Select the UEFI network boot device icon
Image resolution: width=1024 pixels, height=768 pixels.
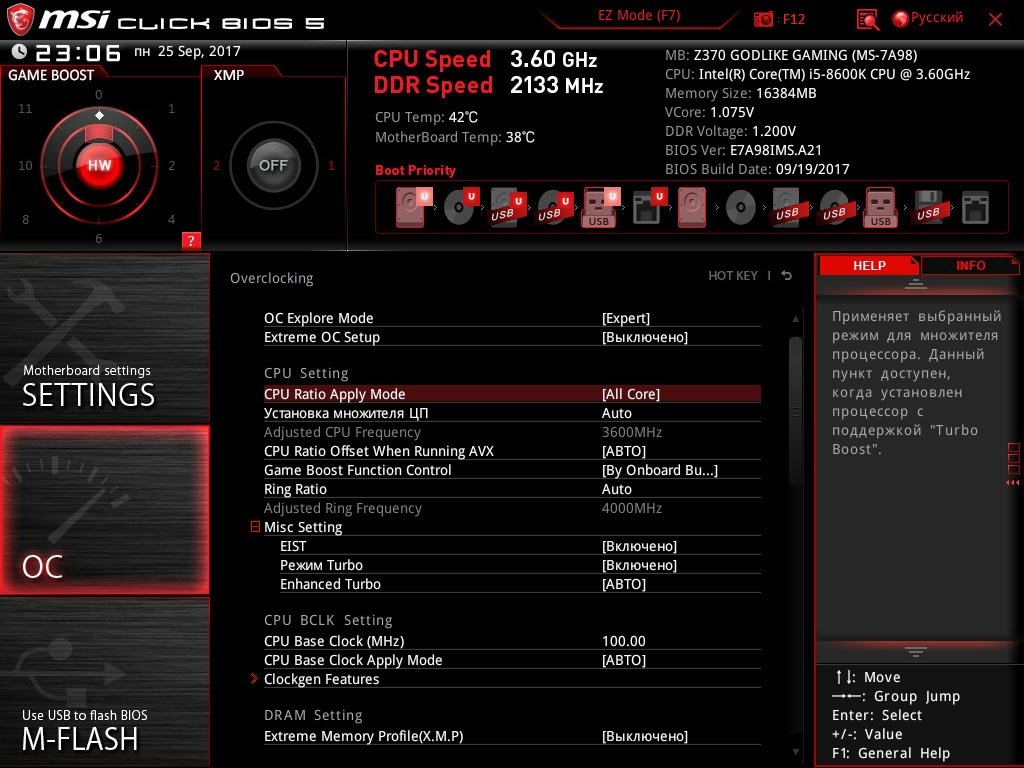[649, 207]
